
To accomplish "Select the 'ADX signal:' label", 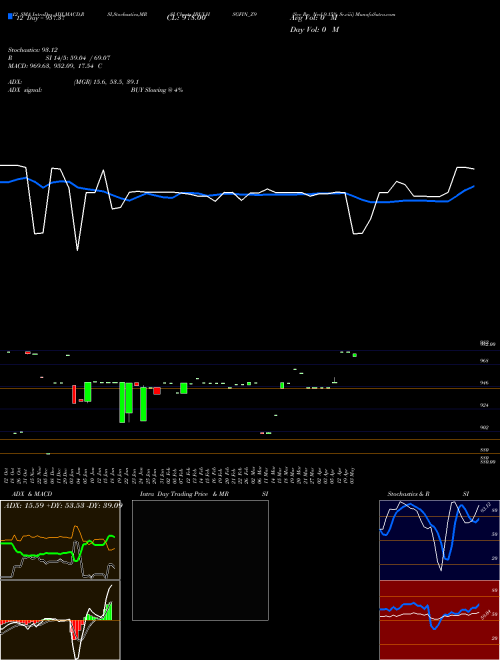I will 25,90.
